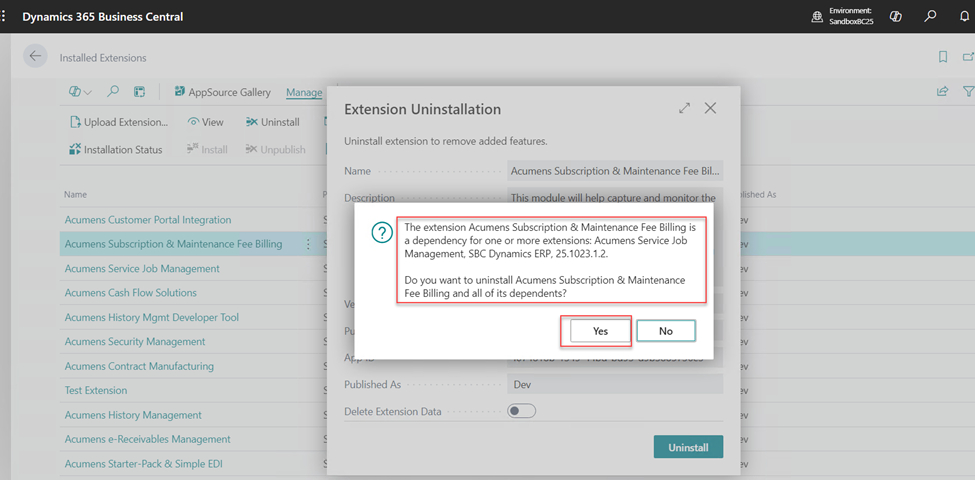The width and height of the screenshot is (975, 480).
Task: Open Test Extension
Action: [x=96, y=390]
